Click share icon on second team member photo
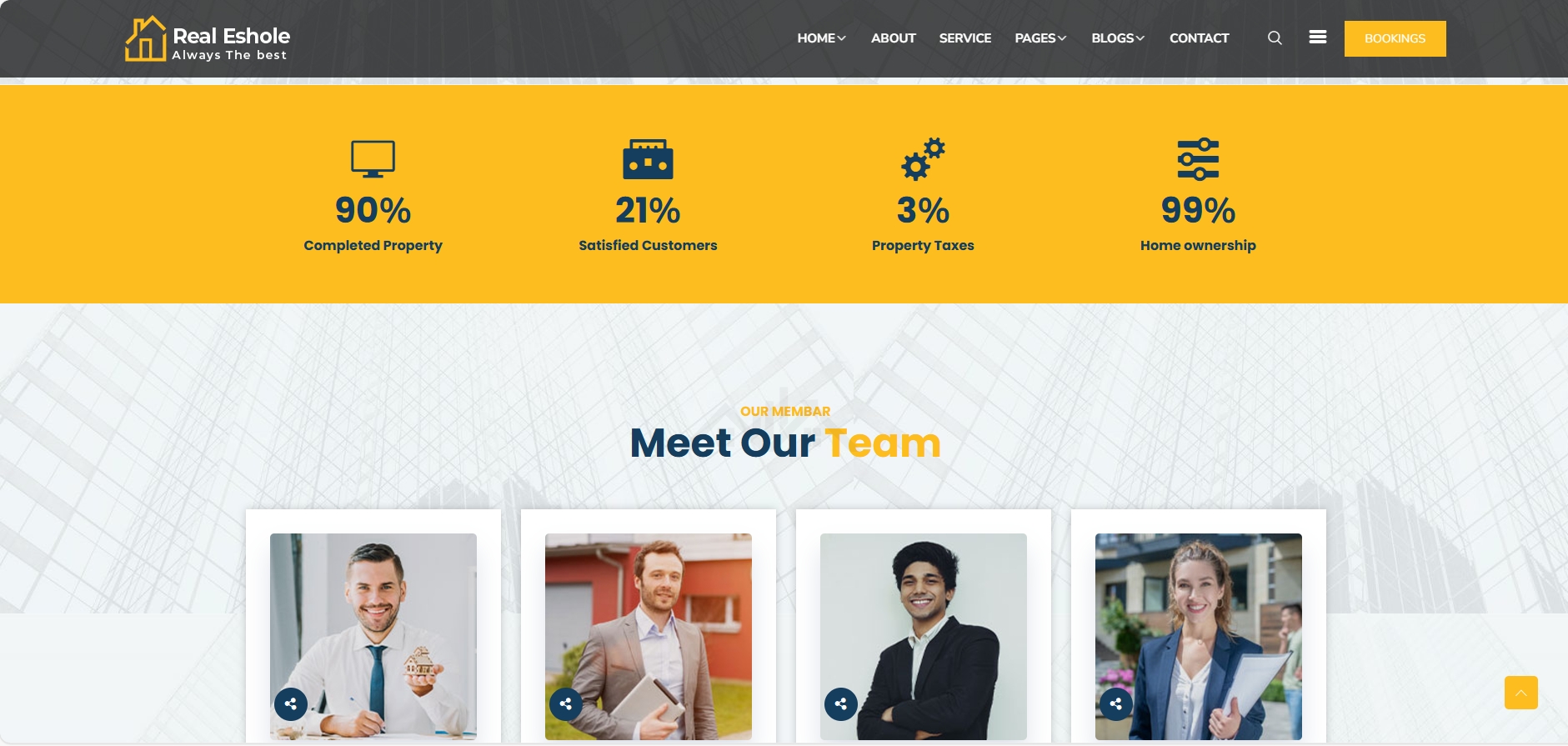This screenshot has width=1568, height=746. click(566, 704)
